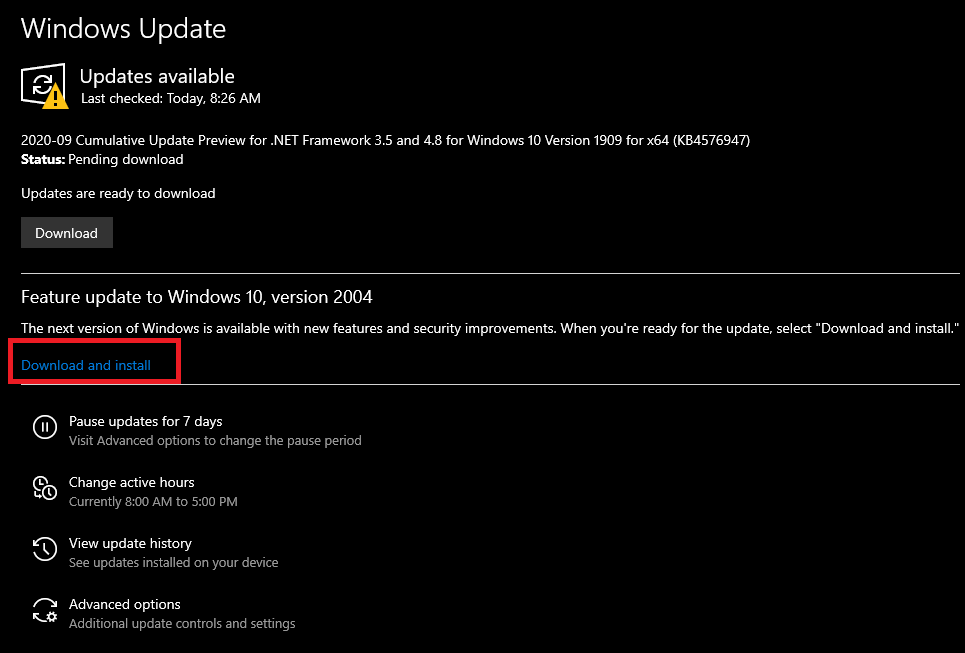Open the Pause updates for 7 days option
965x653 pixels.
point(145,421)
